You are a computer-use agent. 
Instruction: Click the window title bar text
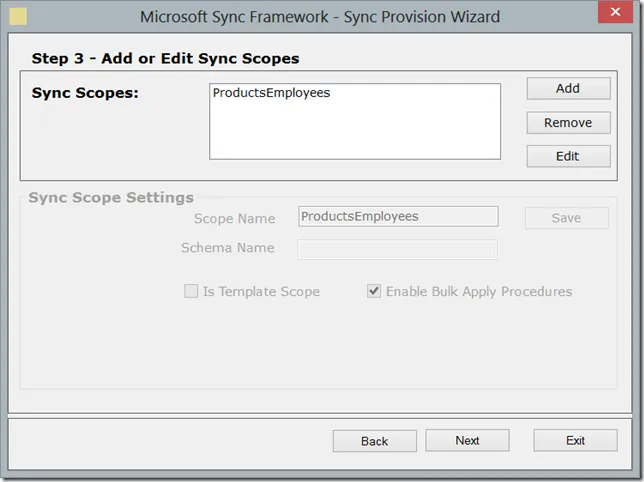(x=320, y=16)
